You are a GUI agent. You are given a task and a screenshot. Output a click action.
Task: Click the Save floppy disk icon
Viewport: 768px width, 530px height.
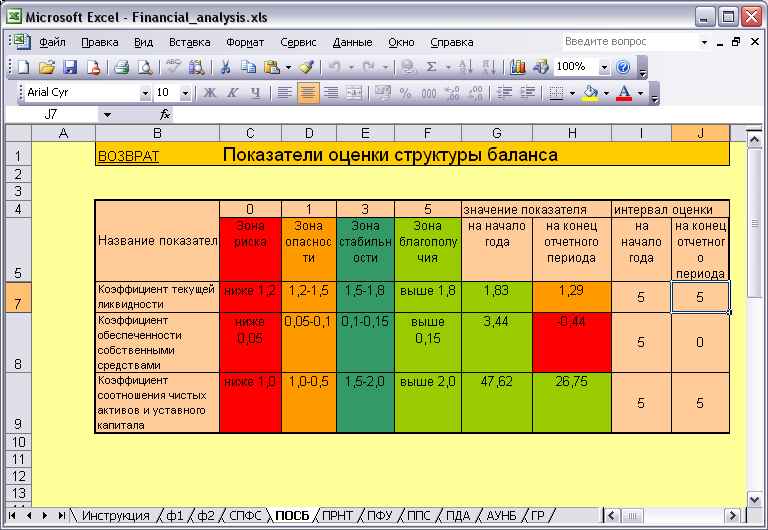71,67
